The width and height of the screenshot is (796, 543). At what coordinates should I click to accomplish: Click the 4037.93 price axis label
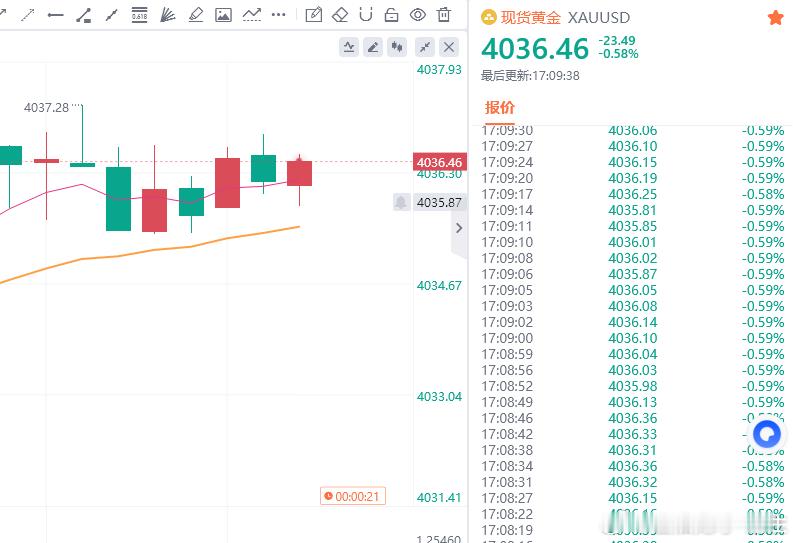coord(439,70)
